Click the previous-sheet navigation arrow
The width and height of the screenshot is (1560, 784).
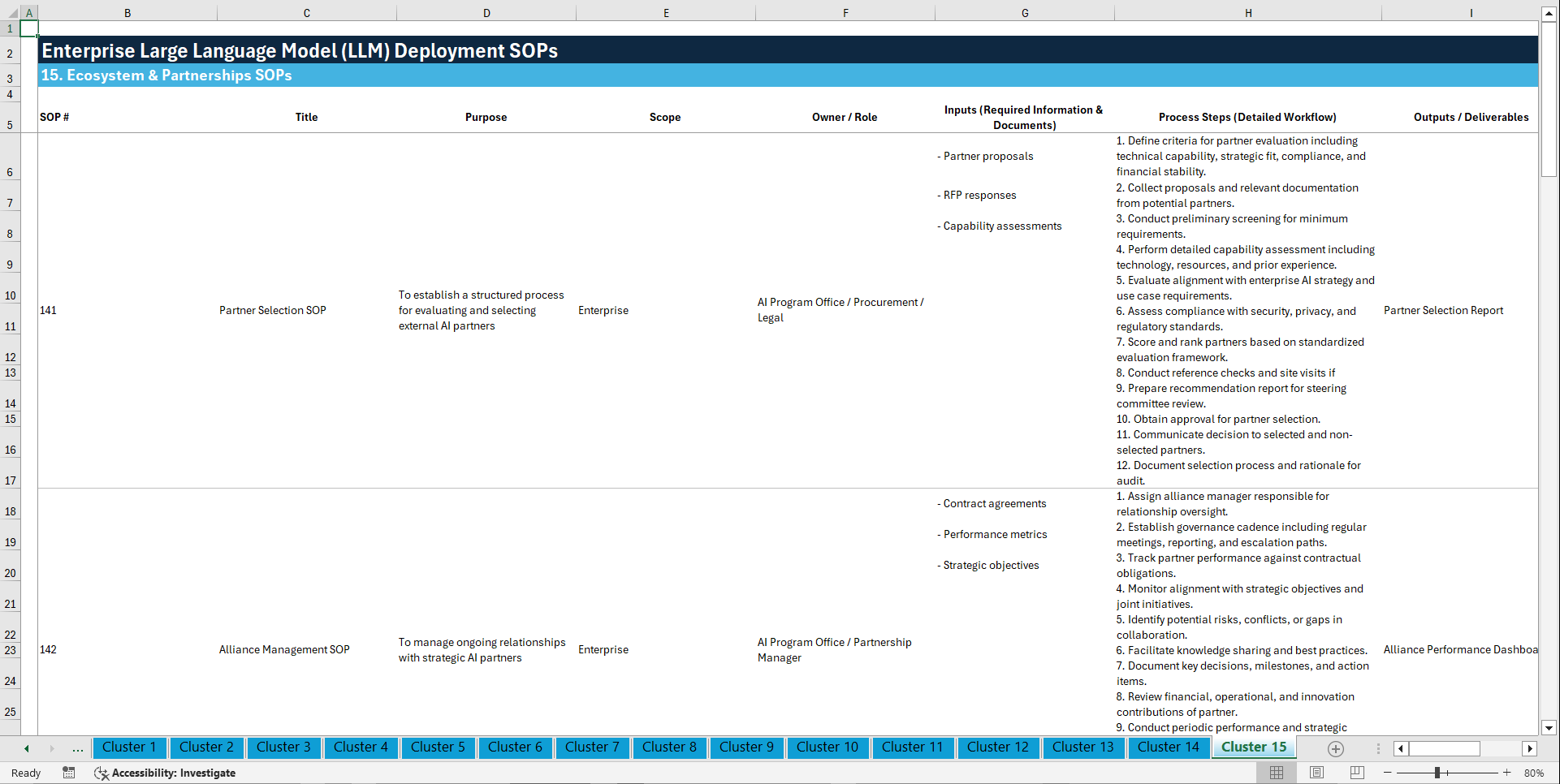click(25, 748)
